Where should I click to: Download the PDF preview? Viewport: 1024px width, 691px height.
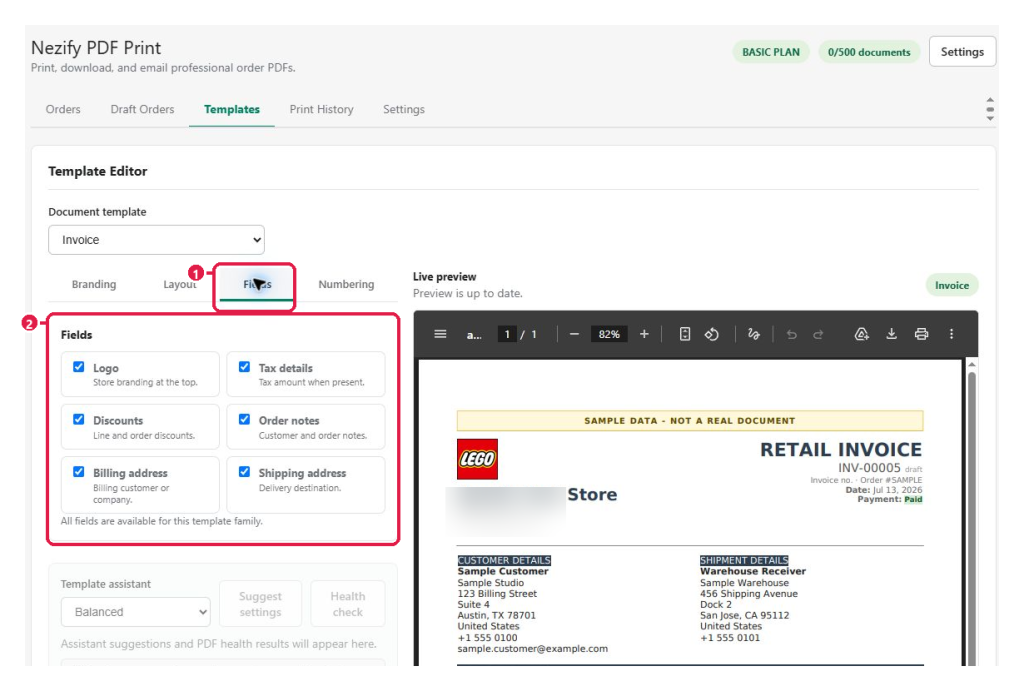click(891, 334)
